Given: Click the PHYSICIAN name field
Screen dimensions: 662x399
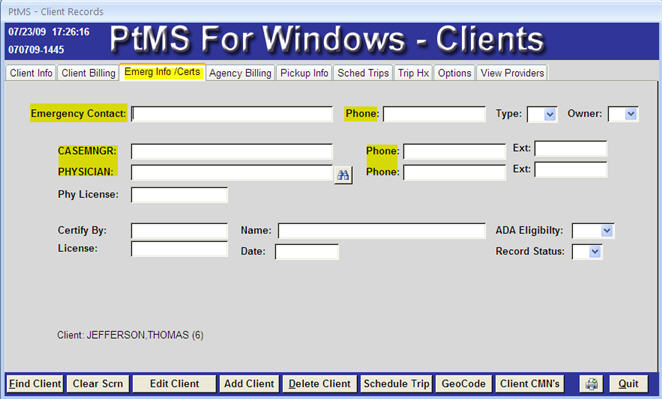Looking at the screenshot, I should tap(232, 173).
